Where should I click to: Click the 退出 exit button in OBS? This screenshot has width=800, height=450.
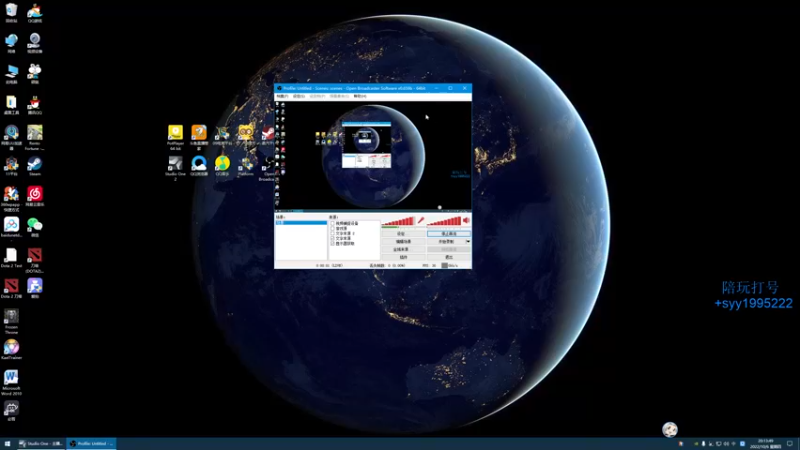pyautogui.click(x=448, y=257)
